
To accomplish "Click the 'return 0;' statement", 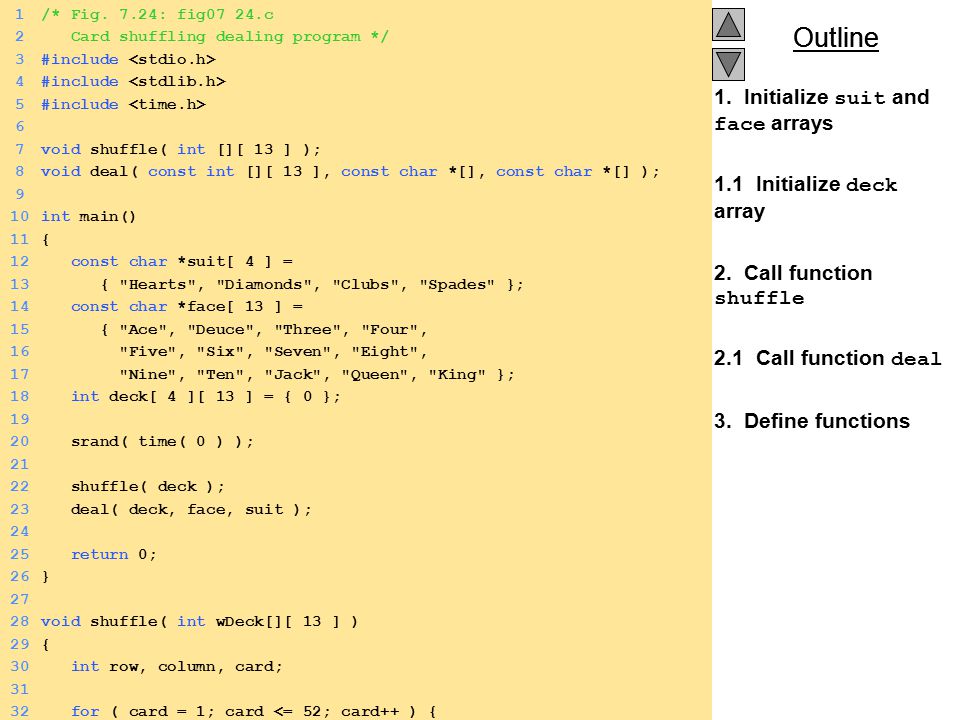I will [114, 555].
